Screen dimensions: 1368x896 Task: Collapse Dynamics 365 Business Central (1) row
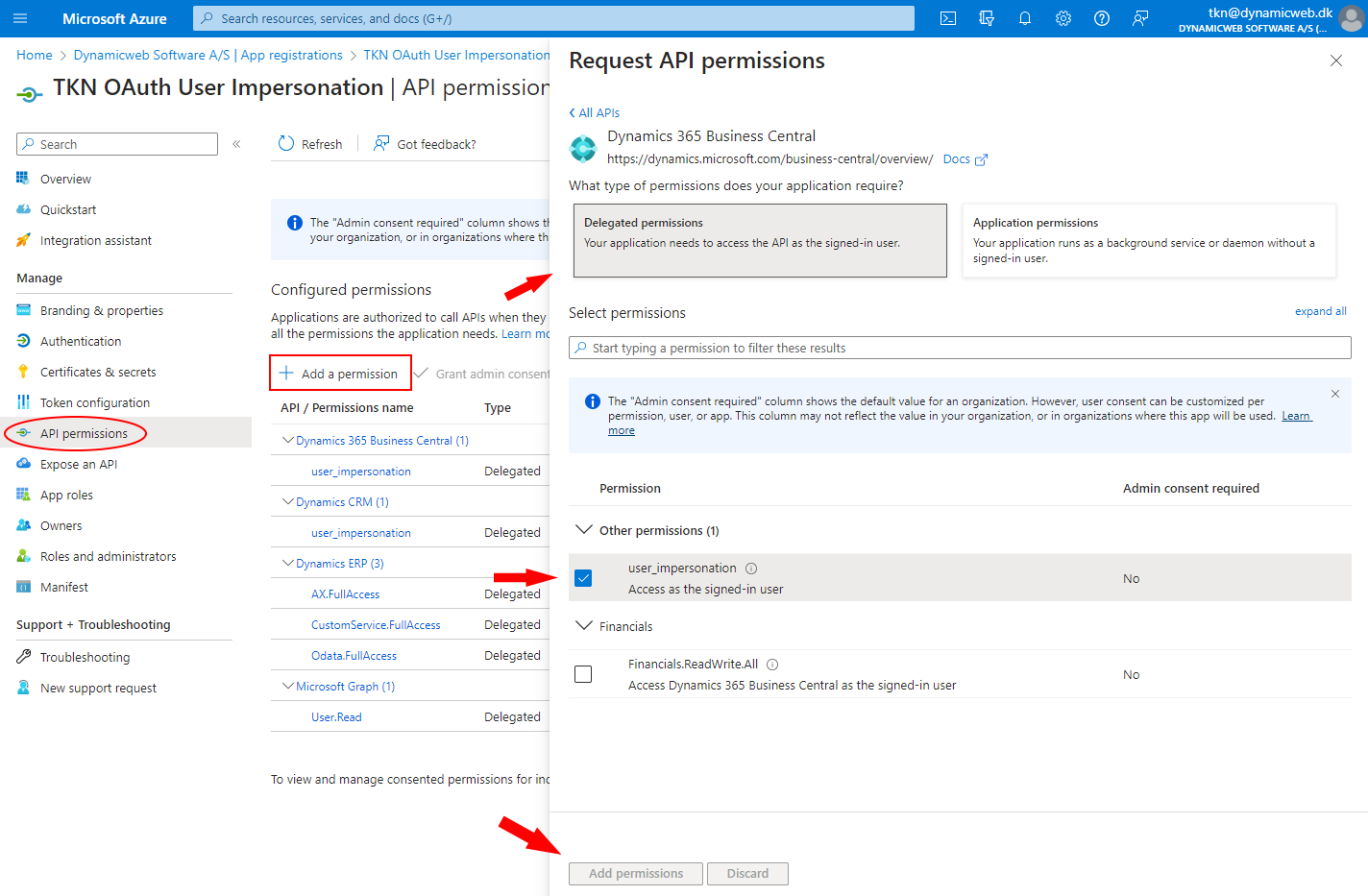click(287, 440)
